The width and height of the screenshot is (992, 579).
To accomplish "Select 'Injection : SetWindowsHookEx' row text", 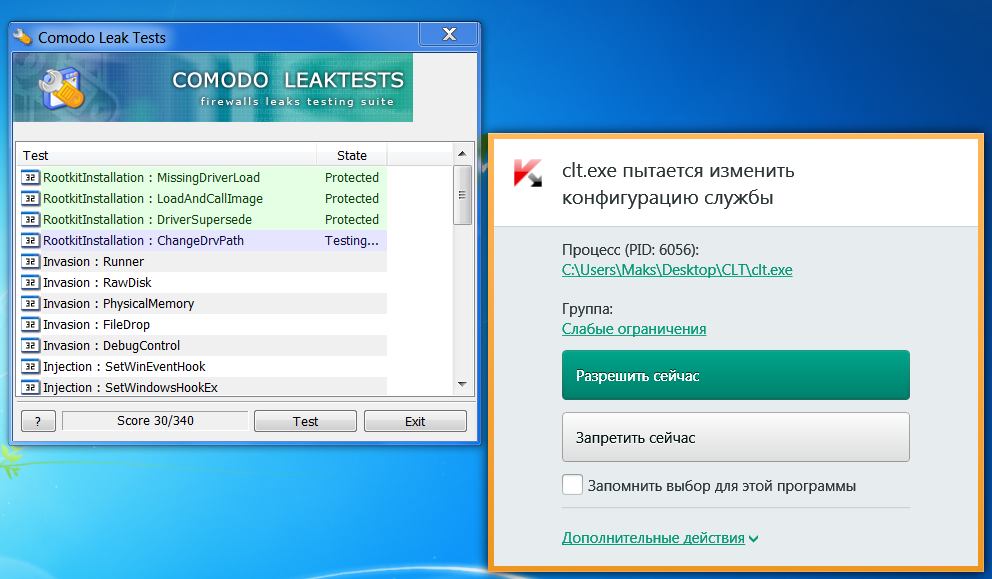I will click(130, 387).
